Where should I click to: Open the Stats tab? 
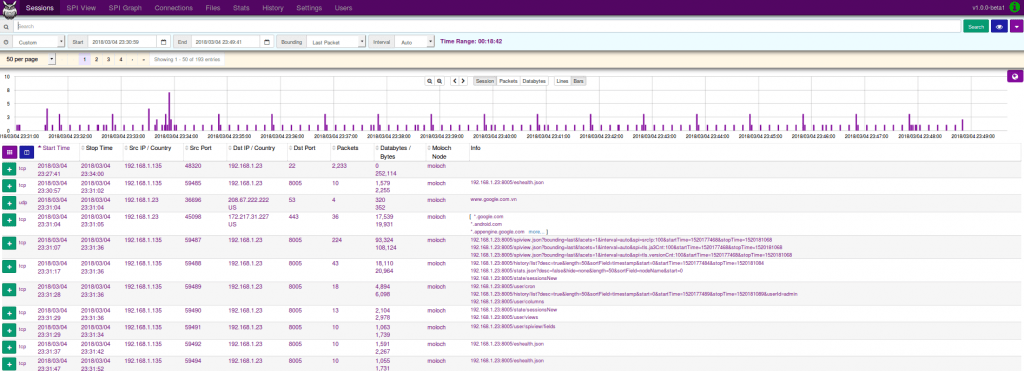[x=242, y=8]
